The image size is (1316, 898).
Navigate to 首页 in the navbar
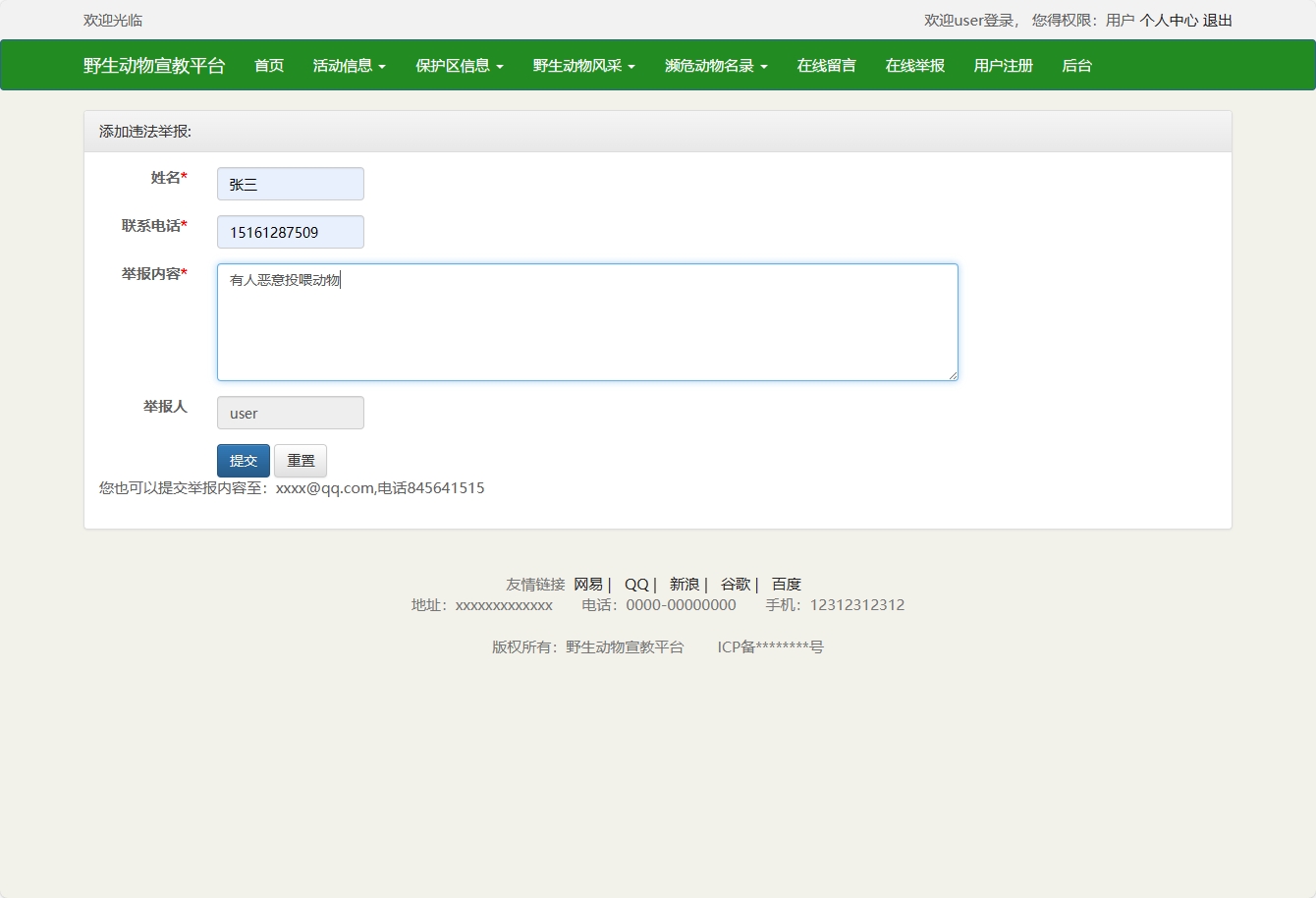click(267, 65)
